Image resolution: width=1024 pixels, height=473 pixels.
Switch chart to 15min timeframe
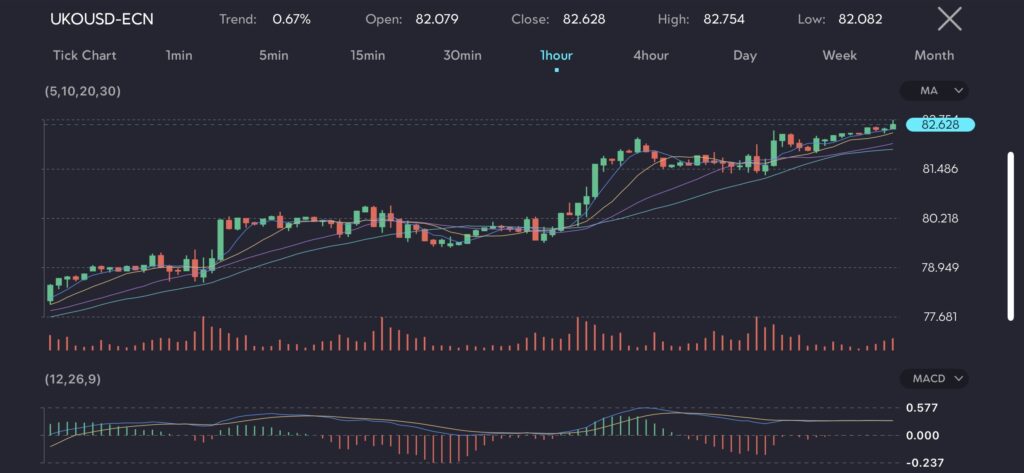tap(367, 55)
